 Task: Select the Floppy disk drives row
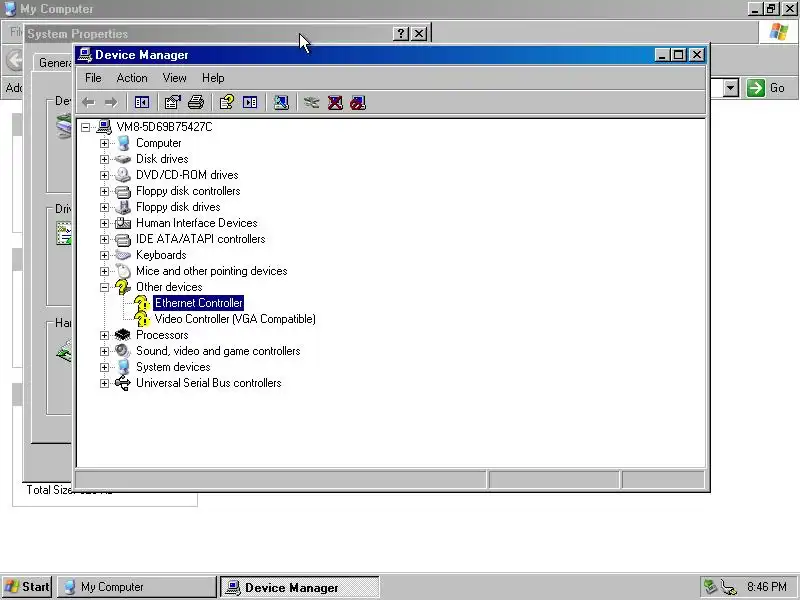point(178,207)
